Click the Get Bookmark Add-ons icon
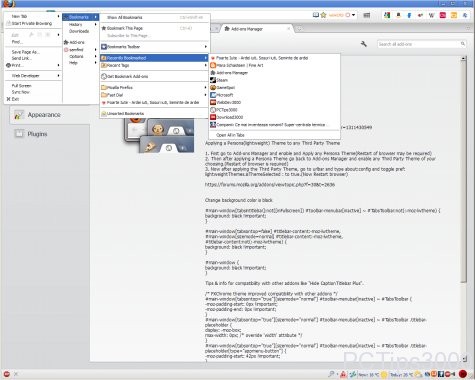The width and height of the screenshot is (475, 380). pos(104,76)
